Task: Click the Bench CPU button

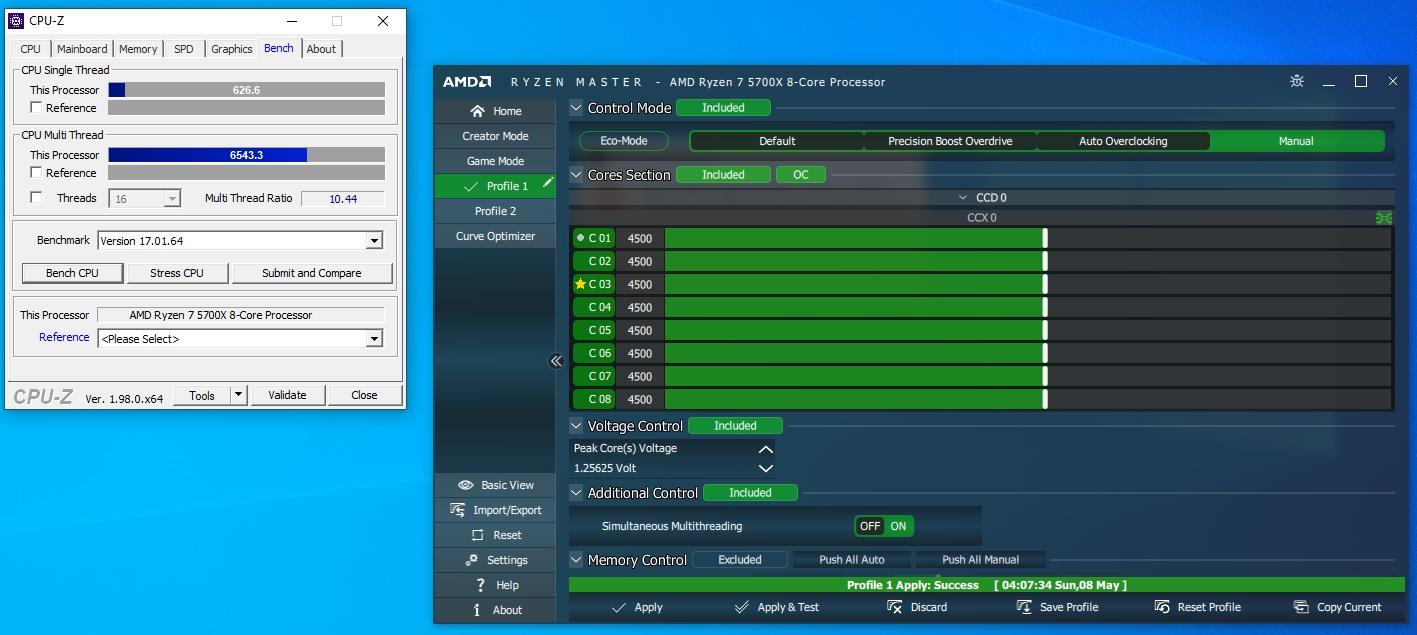Action: coord(73,273)
